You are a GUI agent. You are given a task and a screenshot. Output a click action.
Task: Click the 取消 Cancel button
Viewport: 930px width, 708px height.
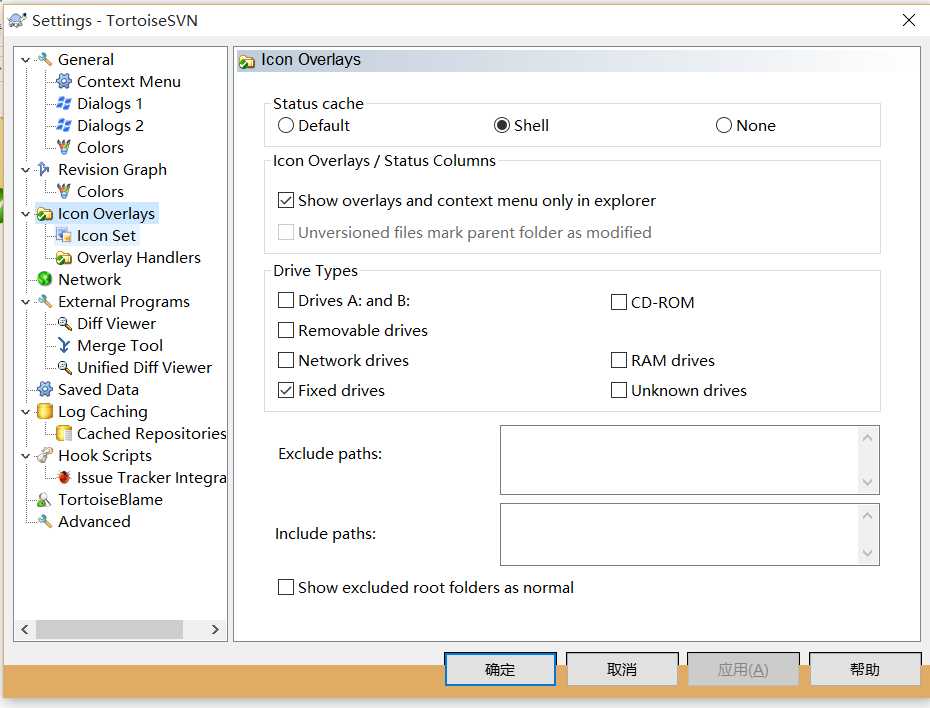click(x=622, y=669)
